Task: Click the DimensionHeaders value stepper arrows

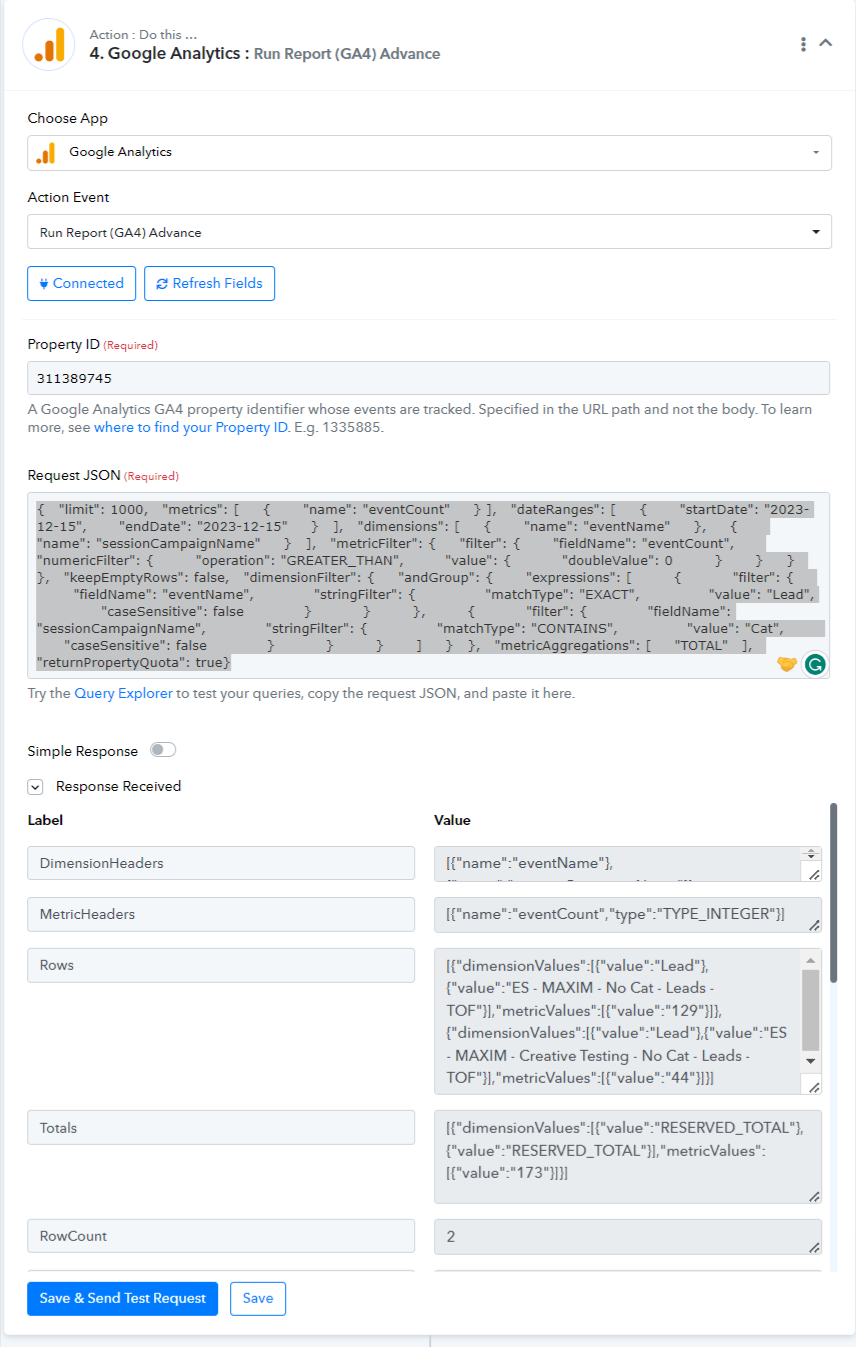Action: [x=811, y=854]
